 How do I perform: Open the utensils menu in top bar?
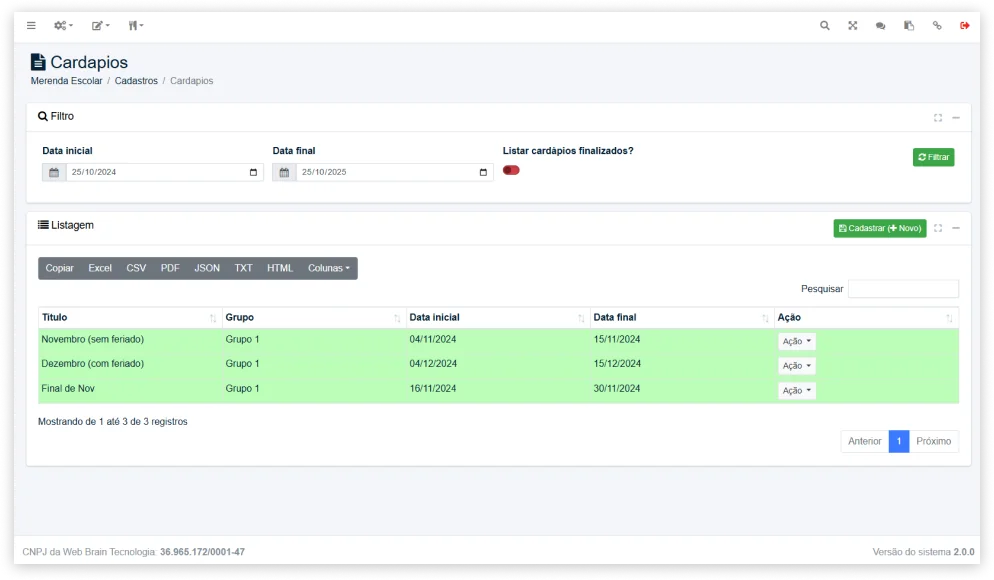coord(136,25)
